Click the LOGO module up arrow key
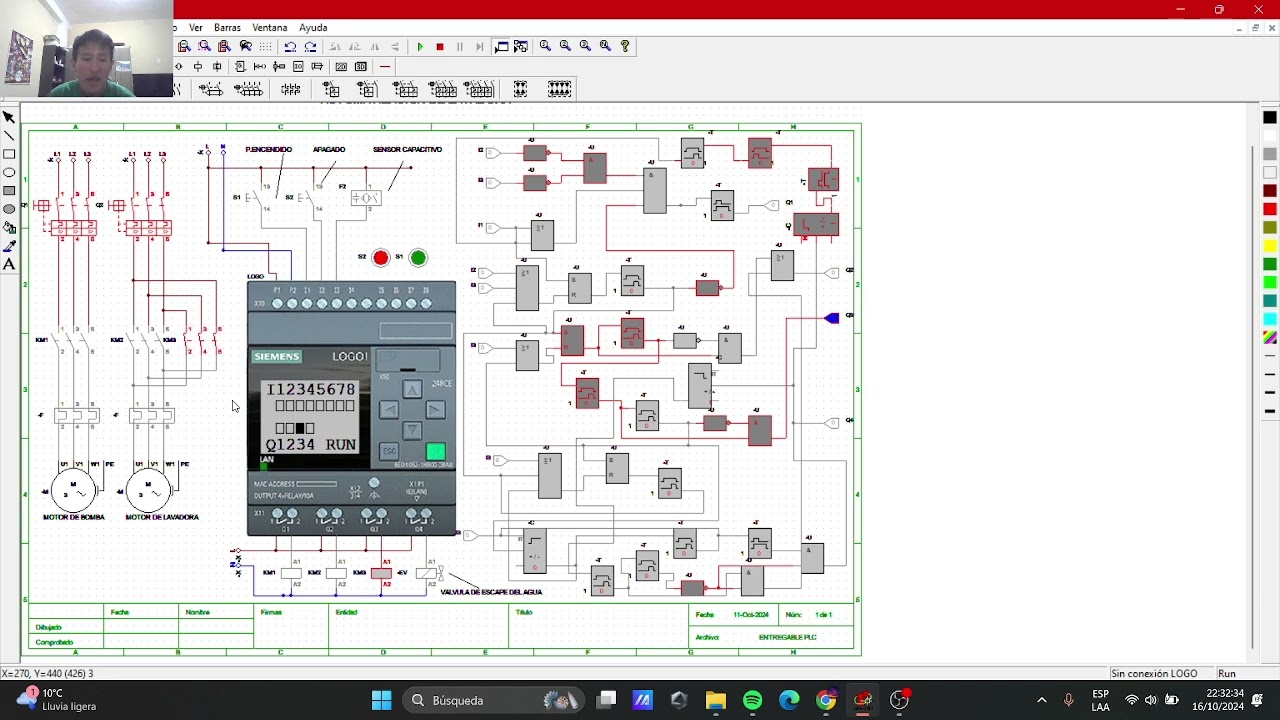This screenshot has width=1280, height=720. (x=412, y=389)
